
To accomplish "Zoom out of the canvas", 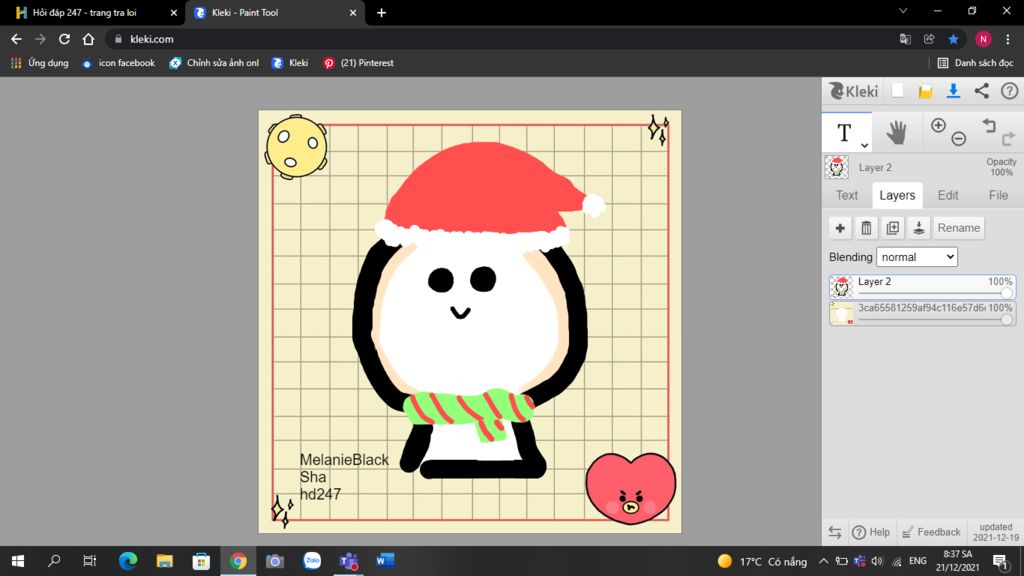I will (x=959, y=138).
